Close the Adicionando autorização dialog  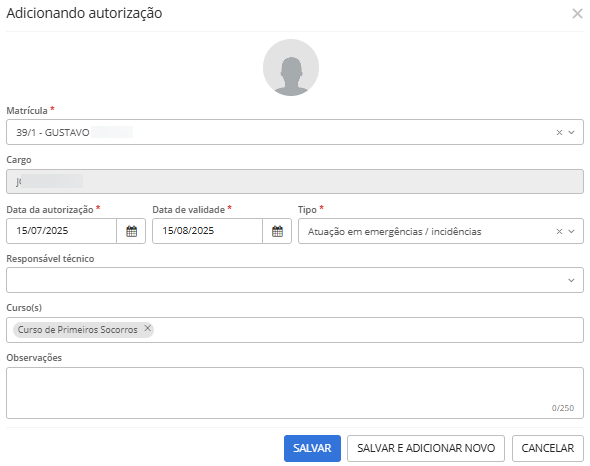[x=577, y=14]
